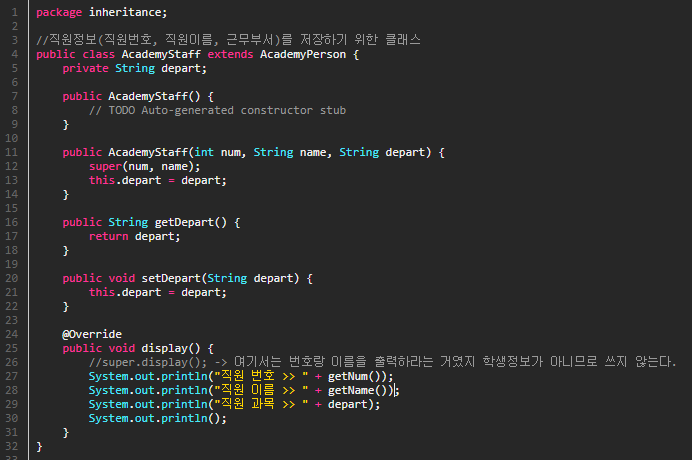Viewport: 692px width, 460px height.
Task: Click the empty 'println()' on line 30
Action: (x=191, y=418)
